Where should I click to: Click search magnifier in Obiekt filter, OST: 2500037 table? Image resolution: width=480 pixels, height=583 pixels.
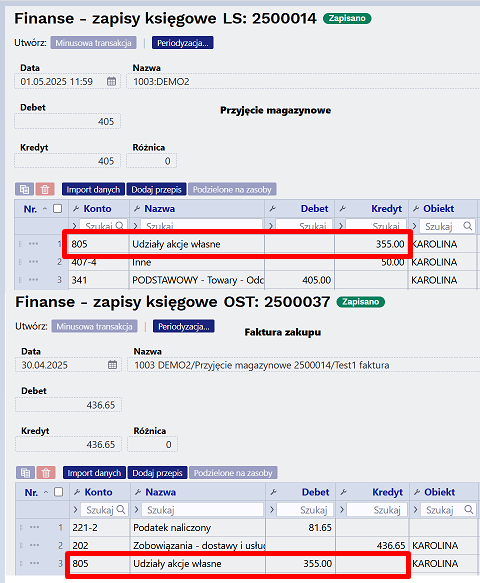click(x=469, y=509)
